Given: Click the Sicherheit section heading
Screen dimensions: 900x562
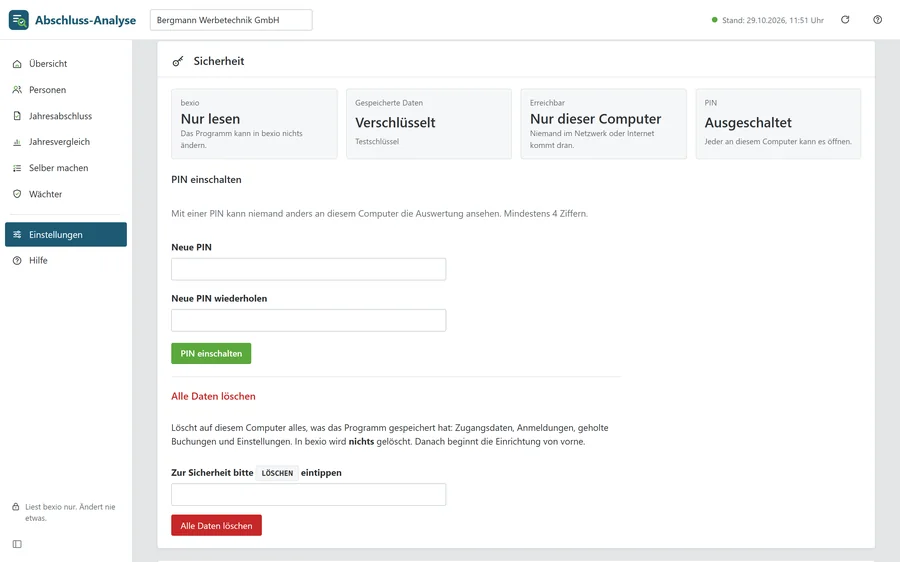Looking at the screenshot, I should (219, 61).
